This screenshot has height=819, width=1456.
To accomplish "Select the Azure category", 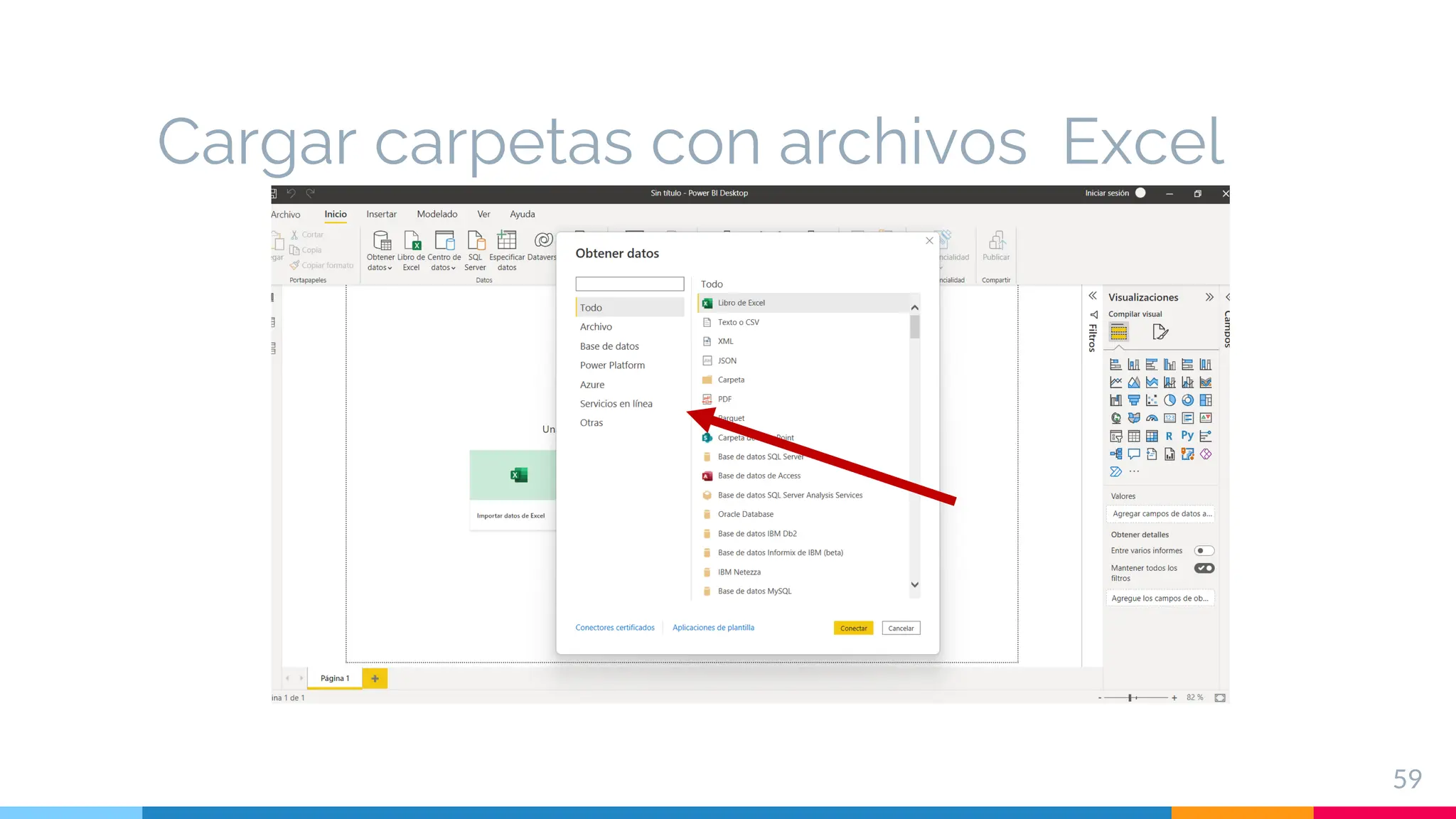I will tap(592, 385).
